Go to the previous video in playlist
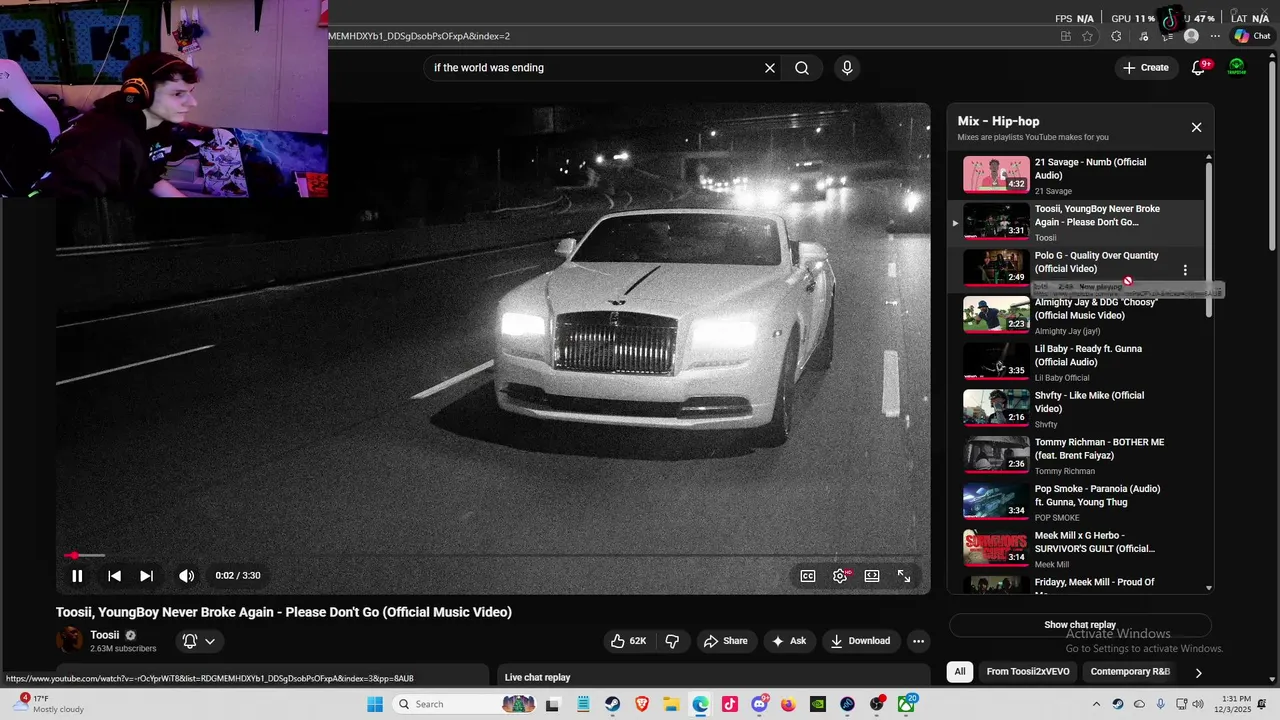 pyautogui.click(x=114, y=576)
